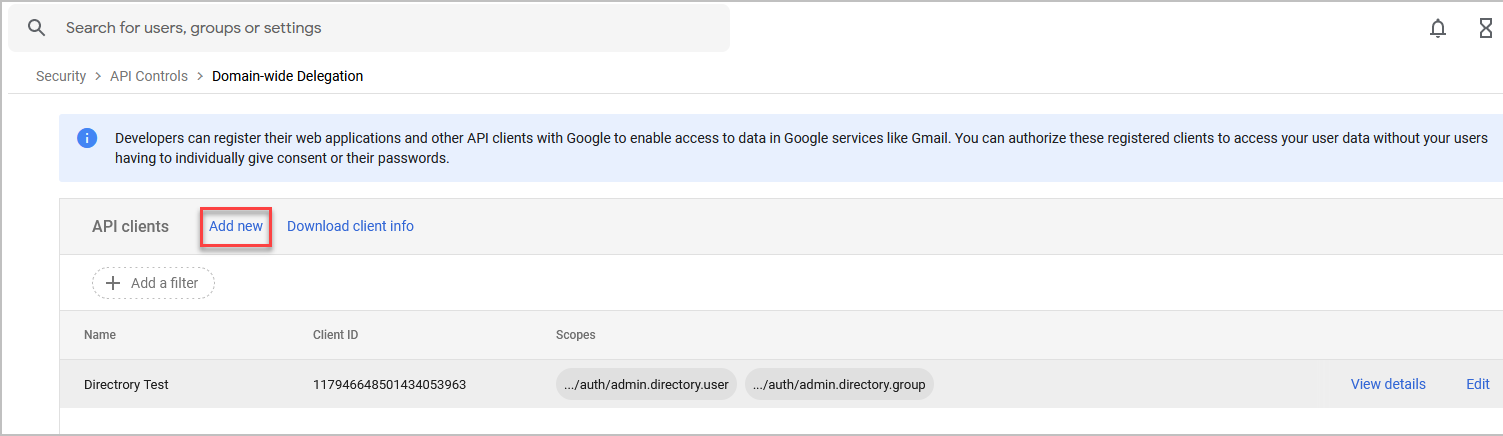Open the hourglass tasks icon

1486,28
